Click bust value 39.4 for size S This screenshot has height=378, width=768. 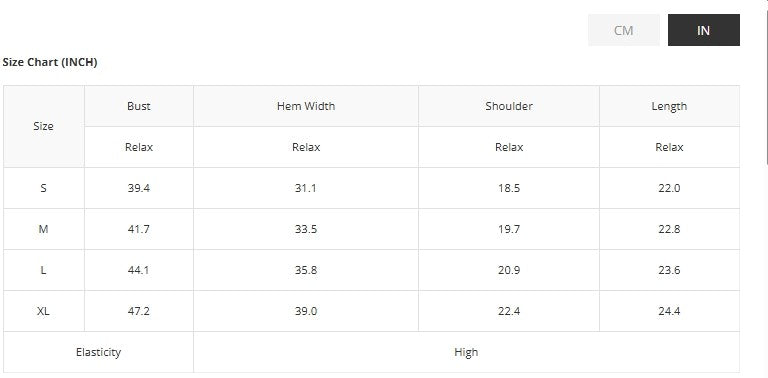tap(139, 188)
